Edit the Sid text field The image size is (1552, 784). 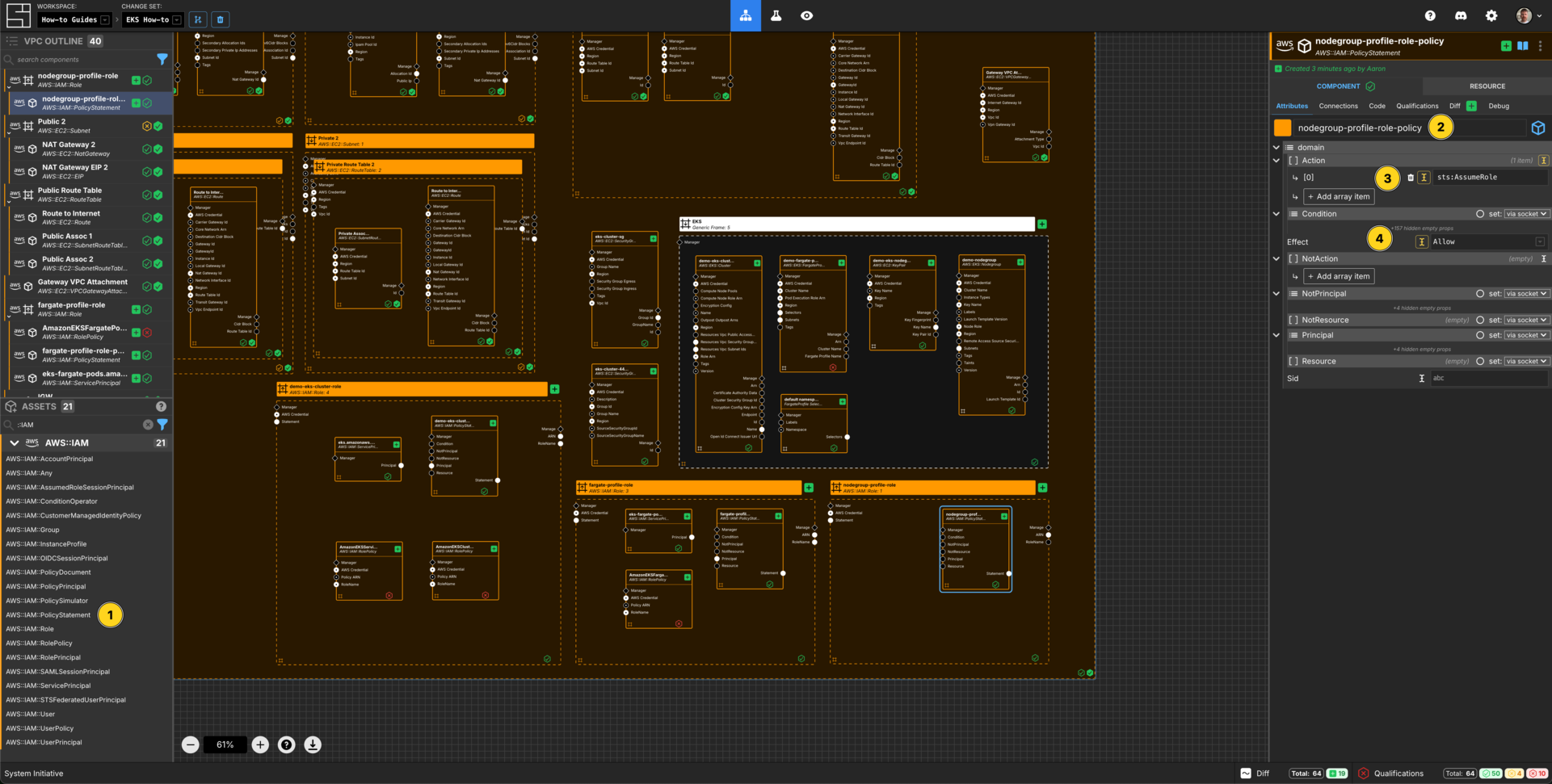point(1488,378)
